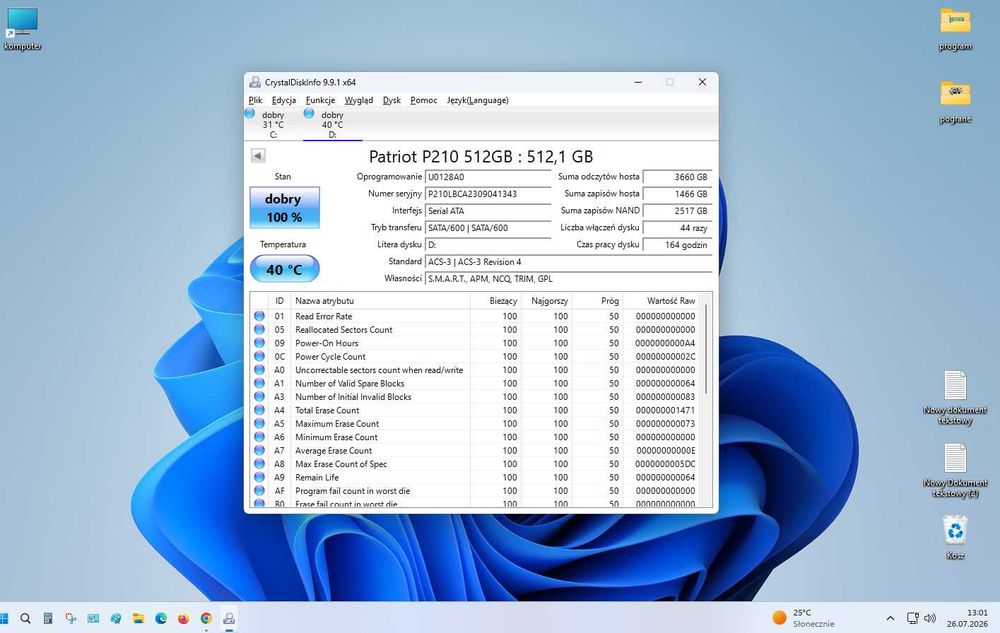Image resolution: width=1000 pixels, height=633 pixels.
Task: Click the CrystalDiskInfo taskbar icon
Action: [229, 618]
